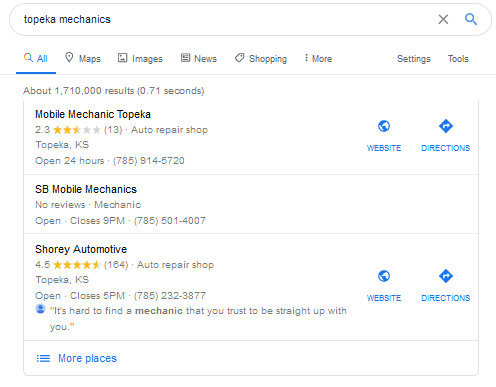
Task: Open website globe icon for Shorey Automotive
Action: coord(384,276)
